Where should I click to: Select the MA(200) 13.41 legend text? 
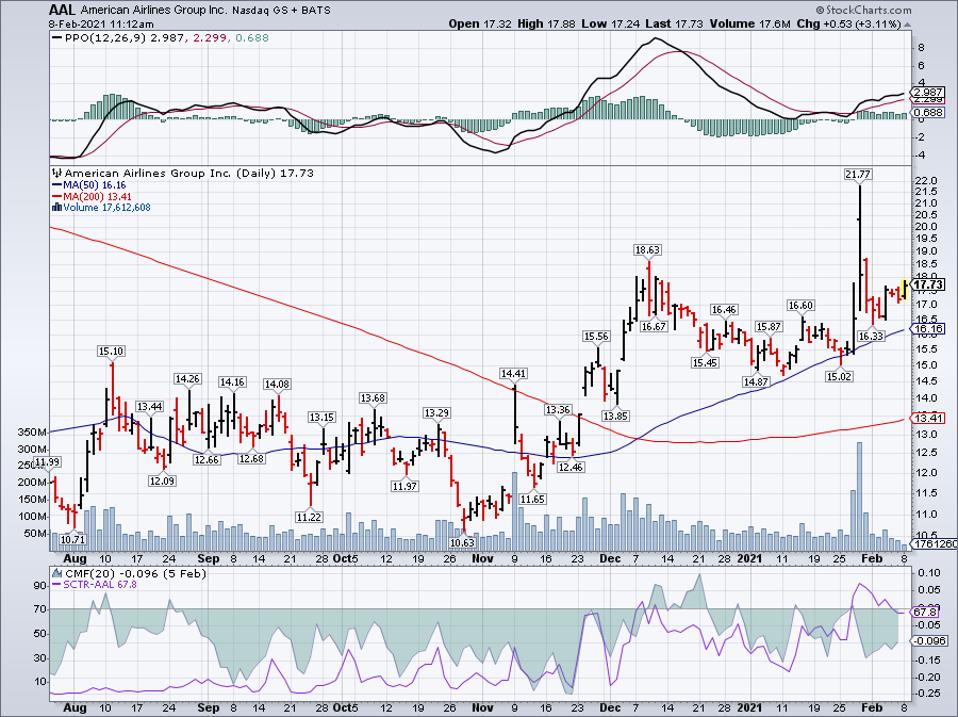pyautogui.click(x=97, y=197)
